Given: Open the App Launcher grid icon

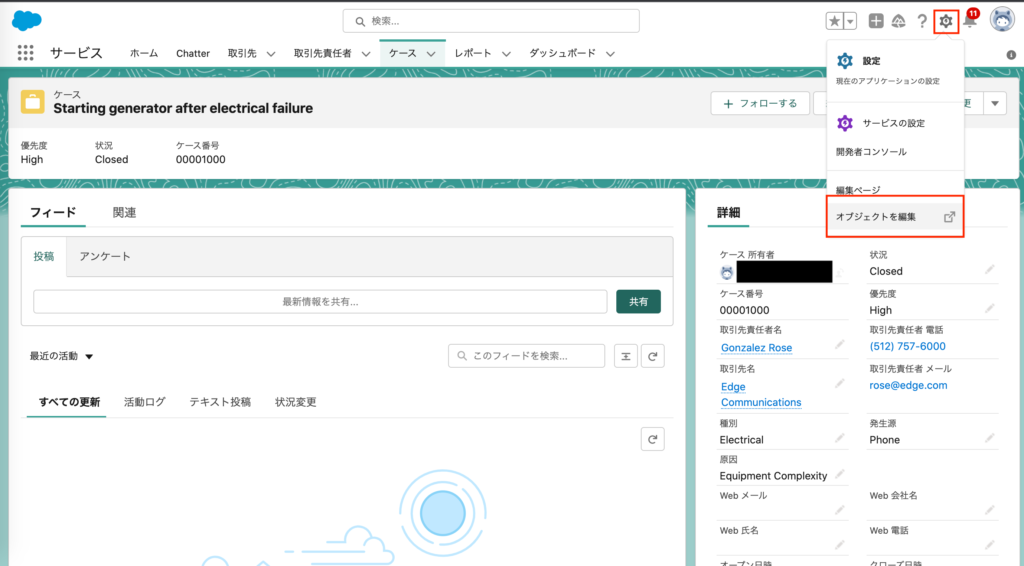Looking at the screenshot, I should (x=26, y=53).
